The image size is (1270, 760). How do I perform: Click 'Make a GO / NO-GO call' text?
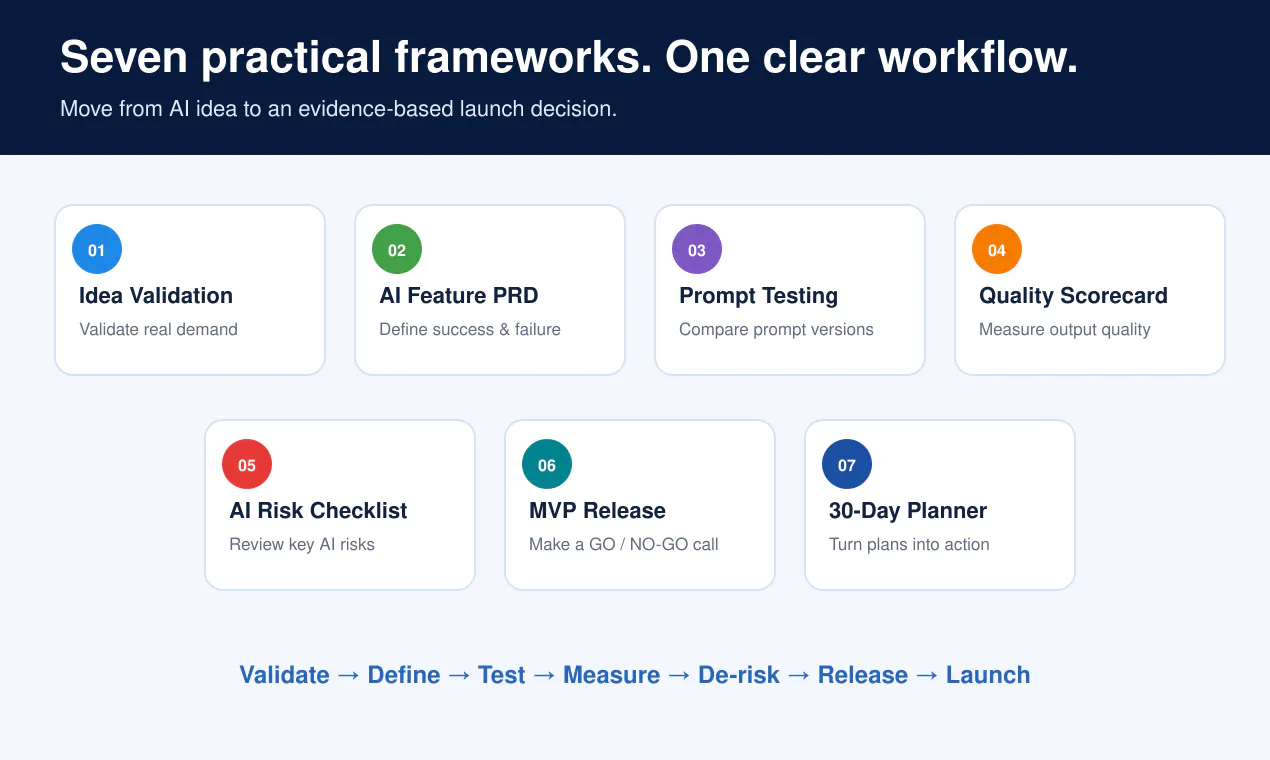[624, 545]
